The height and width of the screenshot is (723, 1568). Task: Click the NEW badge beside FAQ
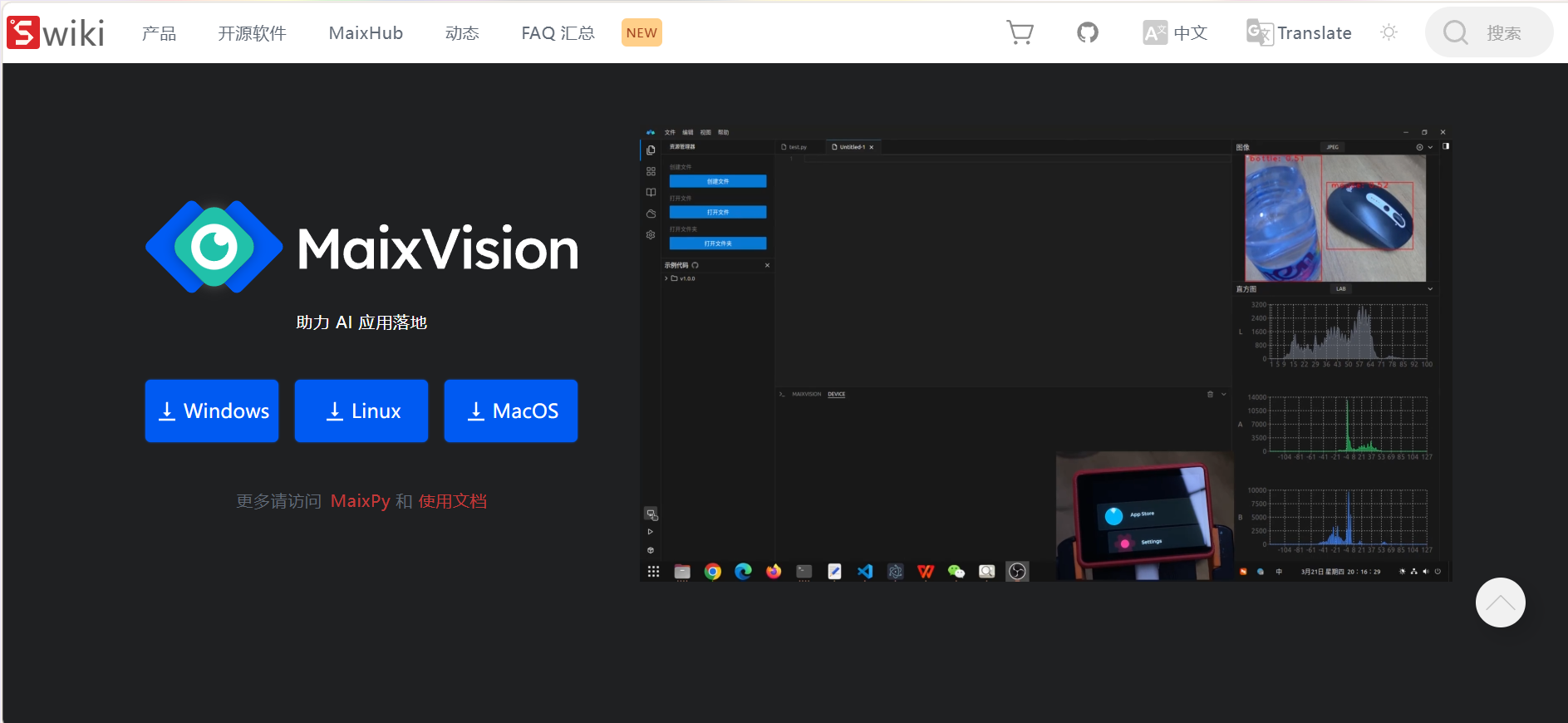tap(641, 32)
